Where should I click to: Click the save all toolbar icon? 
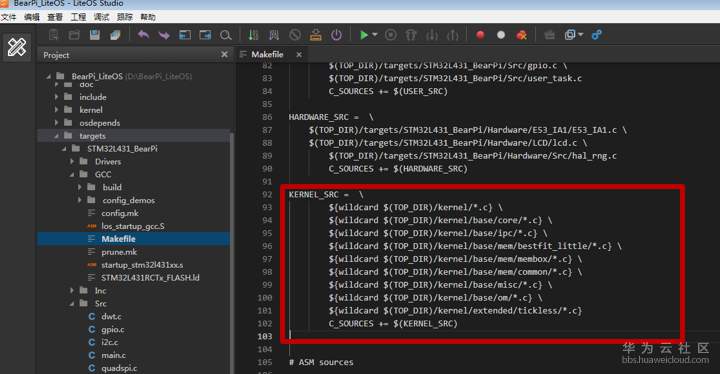(x=115, y=35)
